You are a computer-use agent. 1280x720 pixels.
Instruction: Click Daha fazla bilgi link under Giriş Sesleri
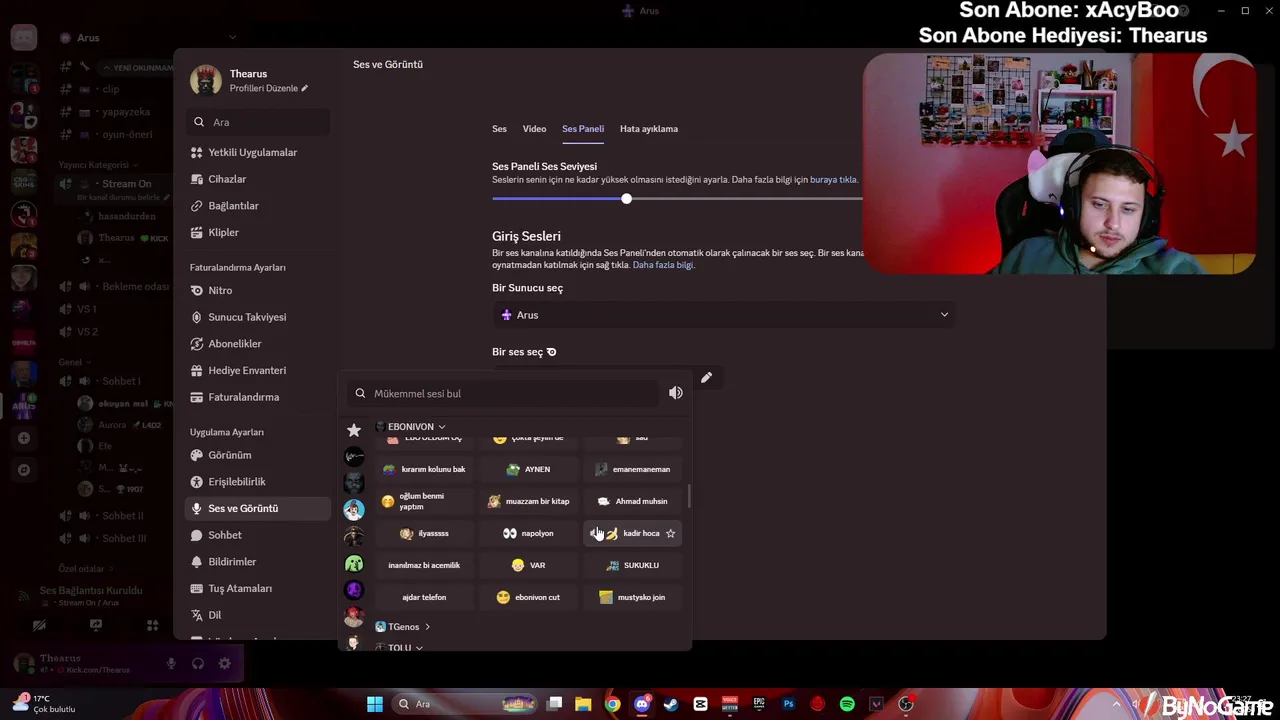pos(662,265)
